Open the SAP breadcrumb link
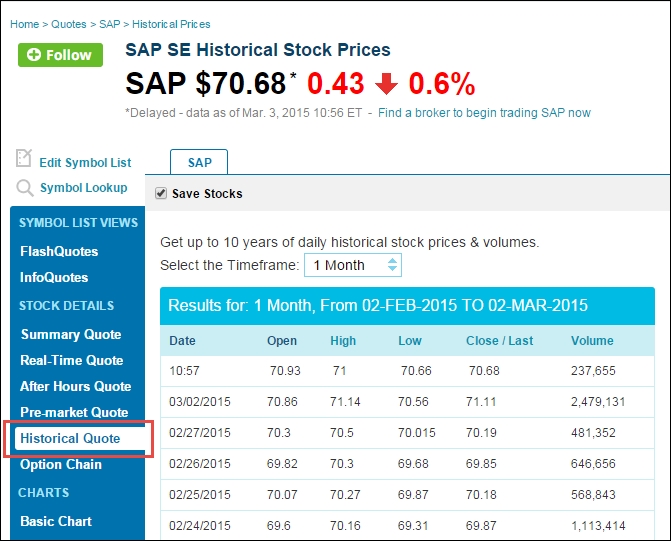Image resolution: width=671 pixels, height=541 pixels. (110, 24)
